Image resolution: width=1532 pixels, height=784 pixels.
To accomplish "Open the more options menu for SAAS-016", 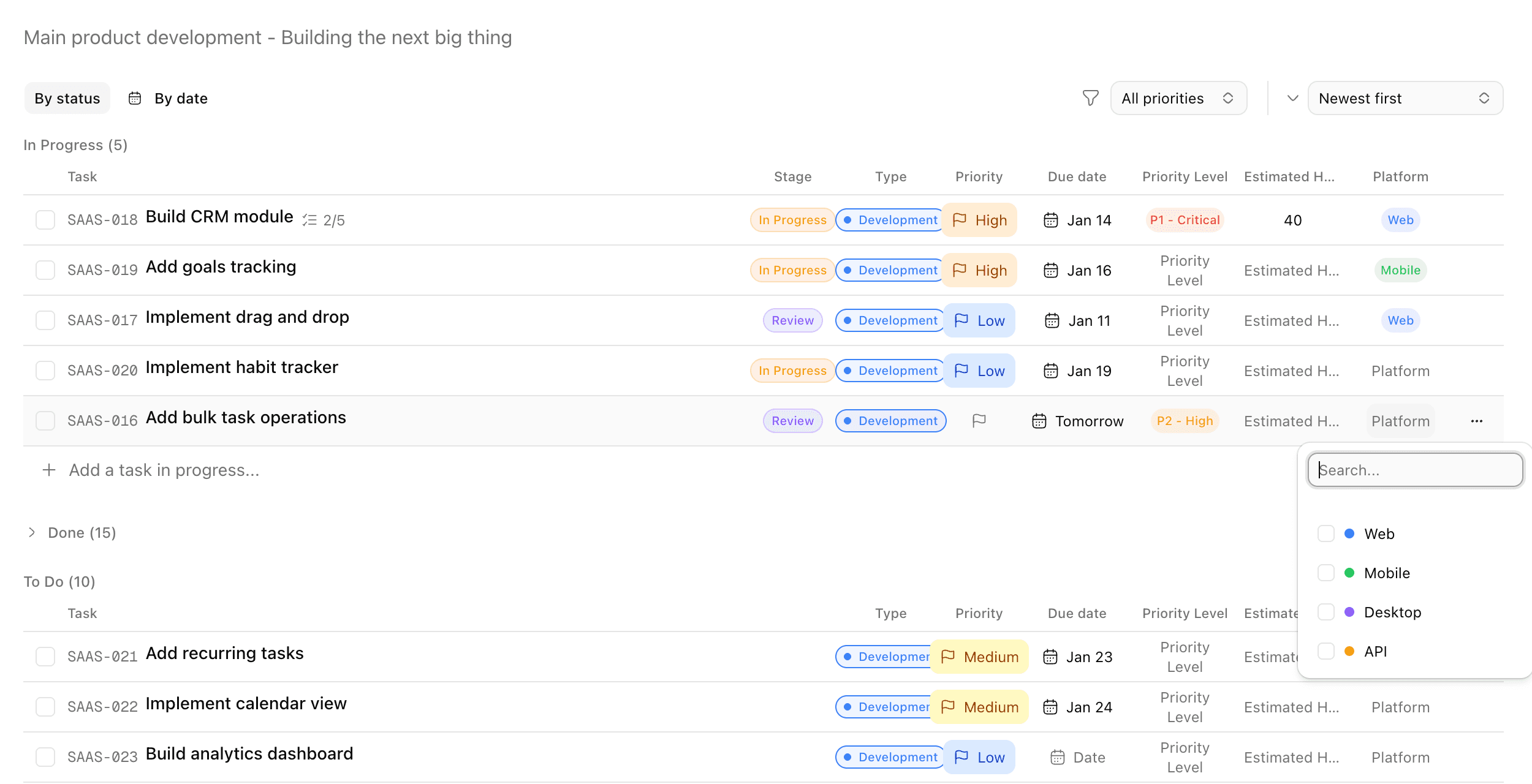I will [x=1477, y=421].
